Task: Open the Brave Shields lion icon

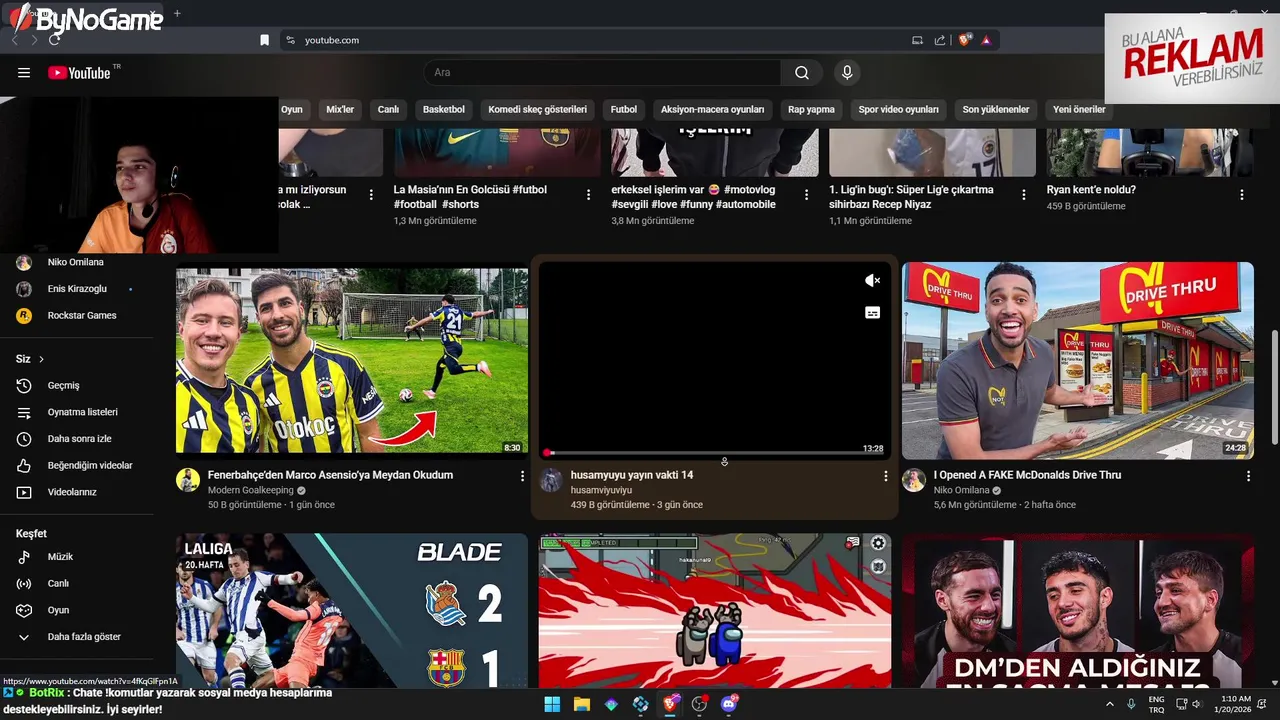Action: pyautogui.click(x=965, y=40)
